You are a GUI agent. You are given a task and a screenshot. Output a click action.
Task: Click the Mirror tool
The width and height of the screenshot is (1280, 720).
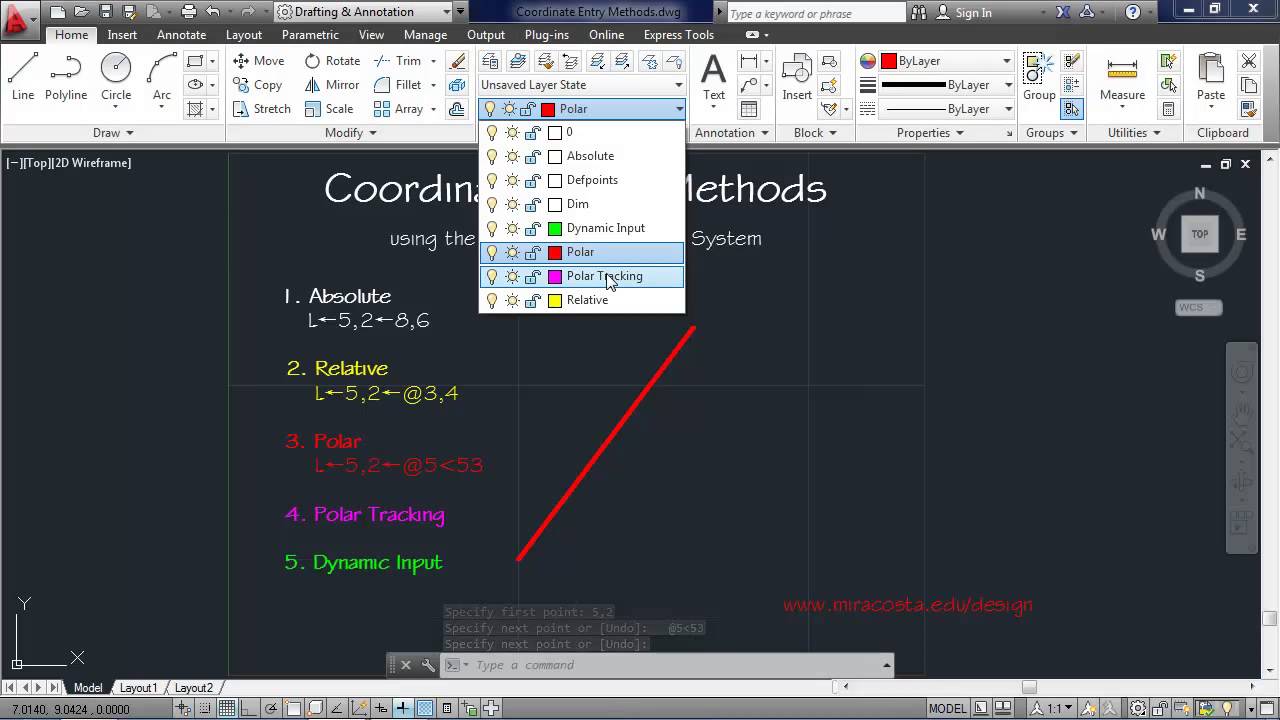[331, 85]
